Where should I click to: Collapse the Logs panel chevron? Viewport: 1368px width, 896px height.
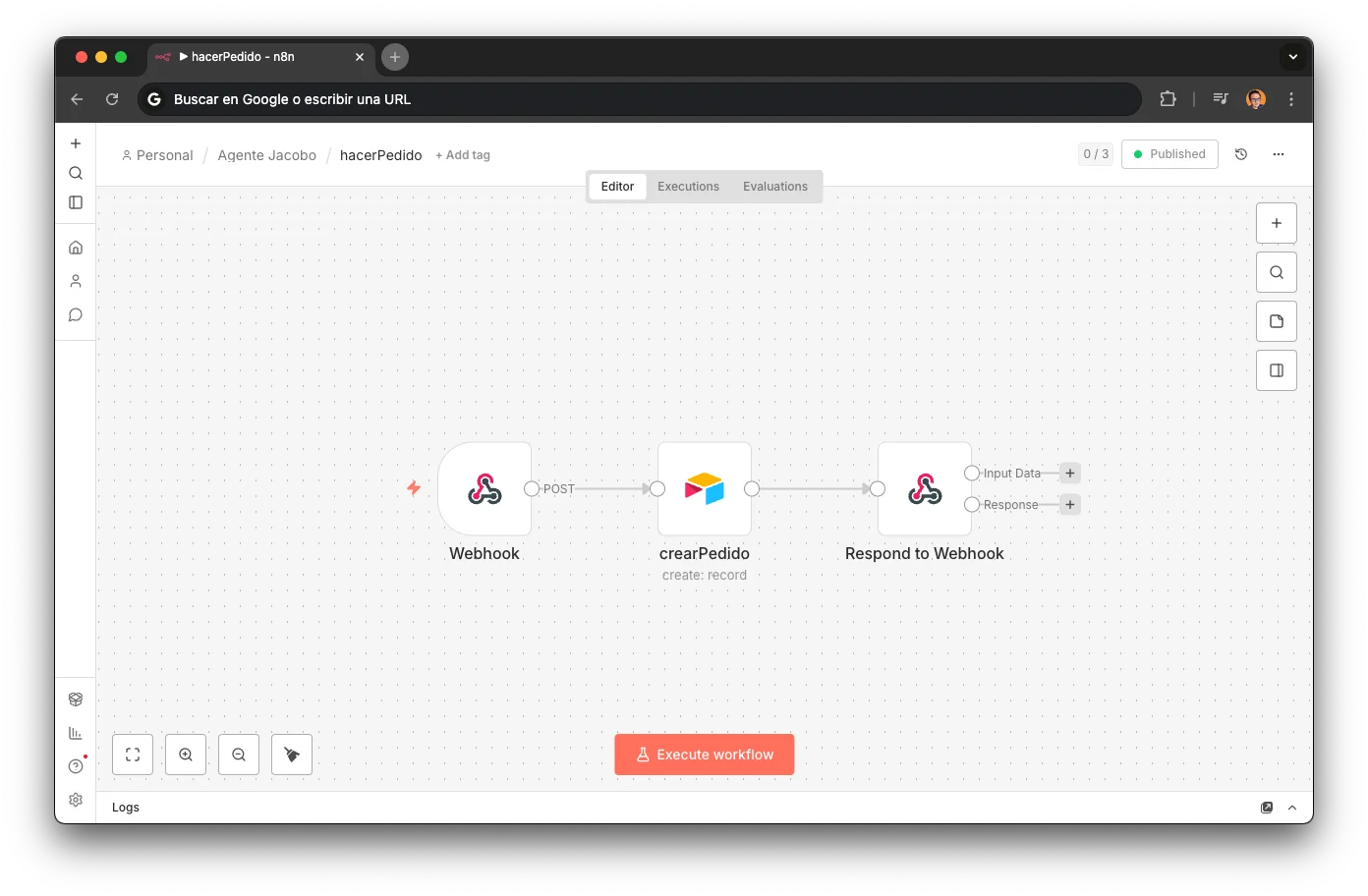1291,807
